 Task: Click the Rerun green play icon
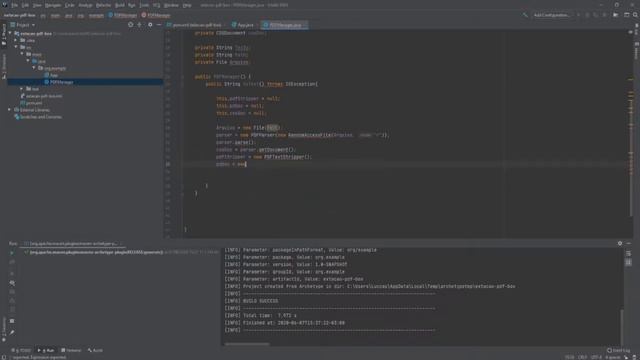12,253
